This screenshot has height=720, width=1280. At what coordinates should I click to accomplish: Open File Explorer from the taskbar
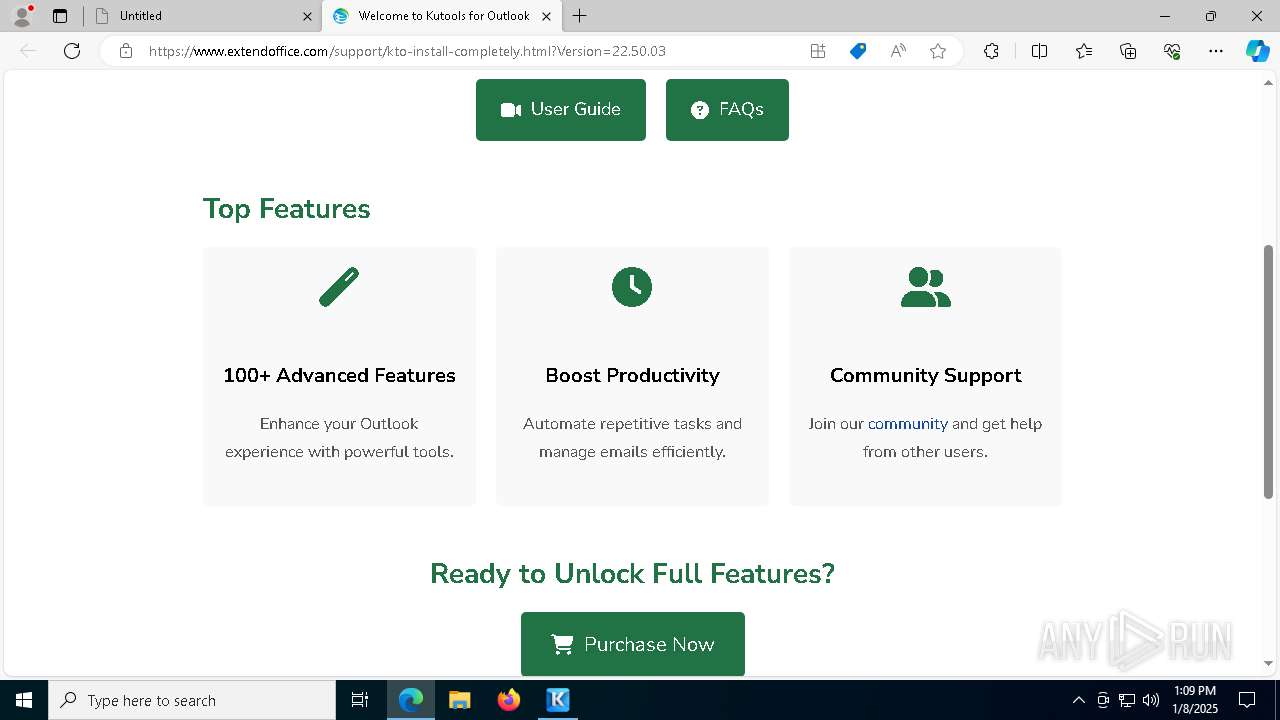460,700
